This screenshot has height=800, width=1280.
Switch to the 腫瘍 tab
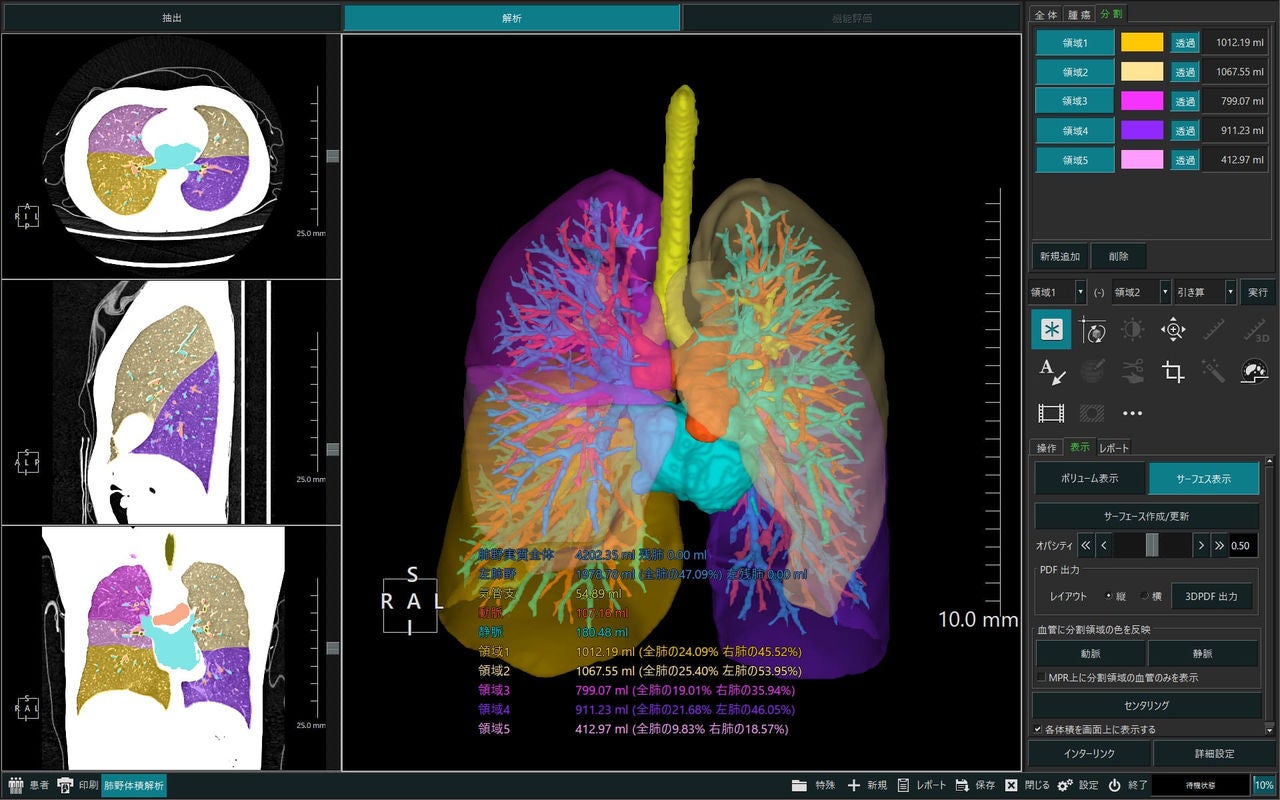[x=1078, y=14]
